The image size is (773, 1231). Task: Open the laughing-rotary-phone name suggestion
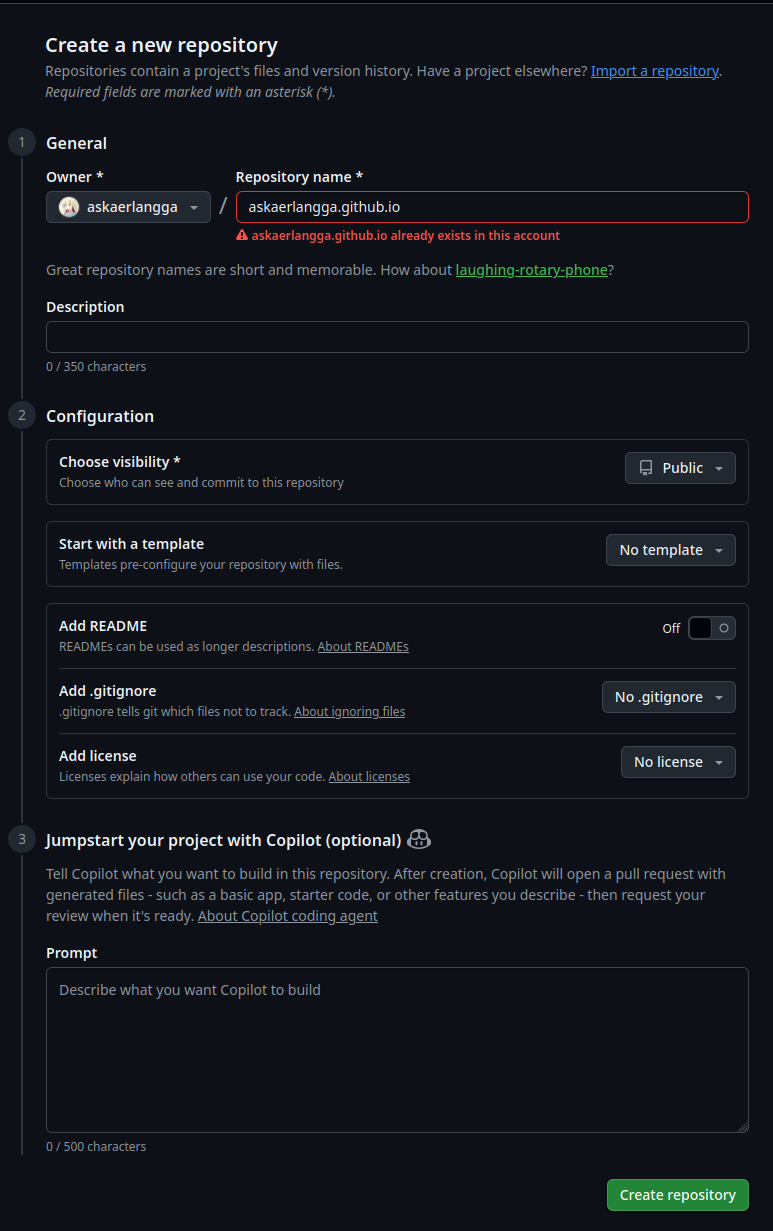pyautogui.click(x=531, y=269)
